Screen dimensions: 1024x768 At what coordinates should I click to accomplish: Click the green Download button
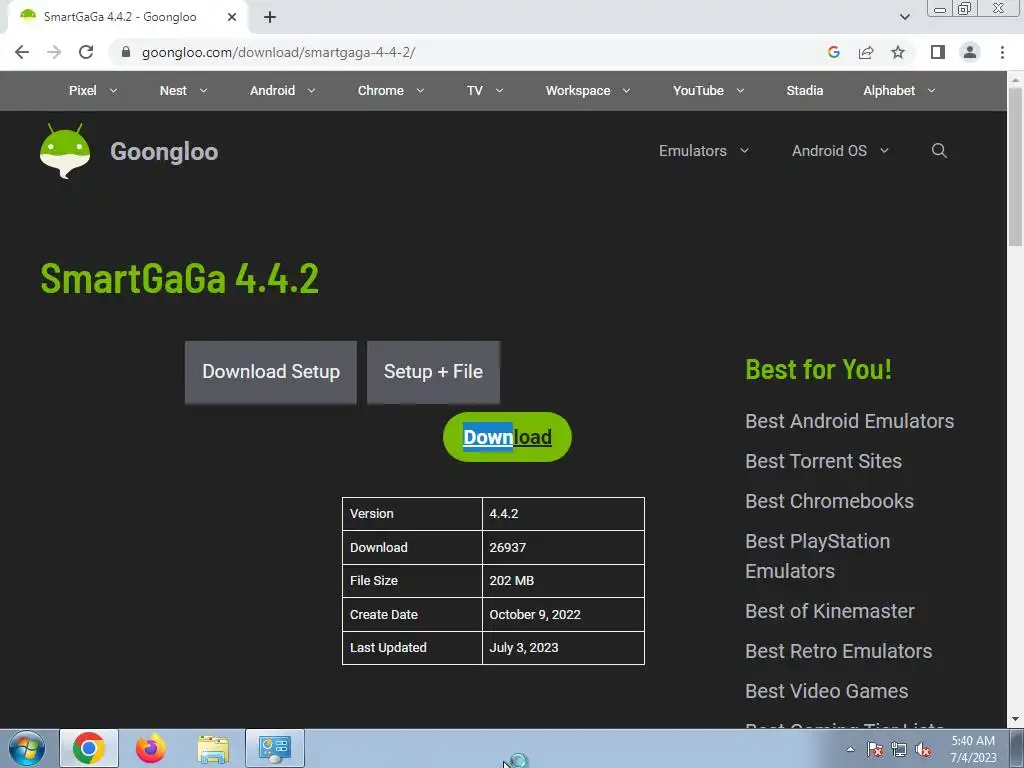(x=507, y=437)
